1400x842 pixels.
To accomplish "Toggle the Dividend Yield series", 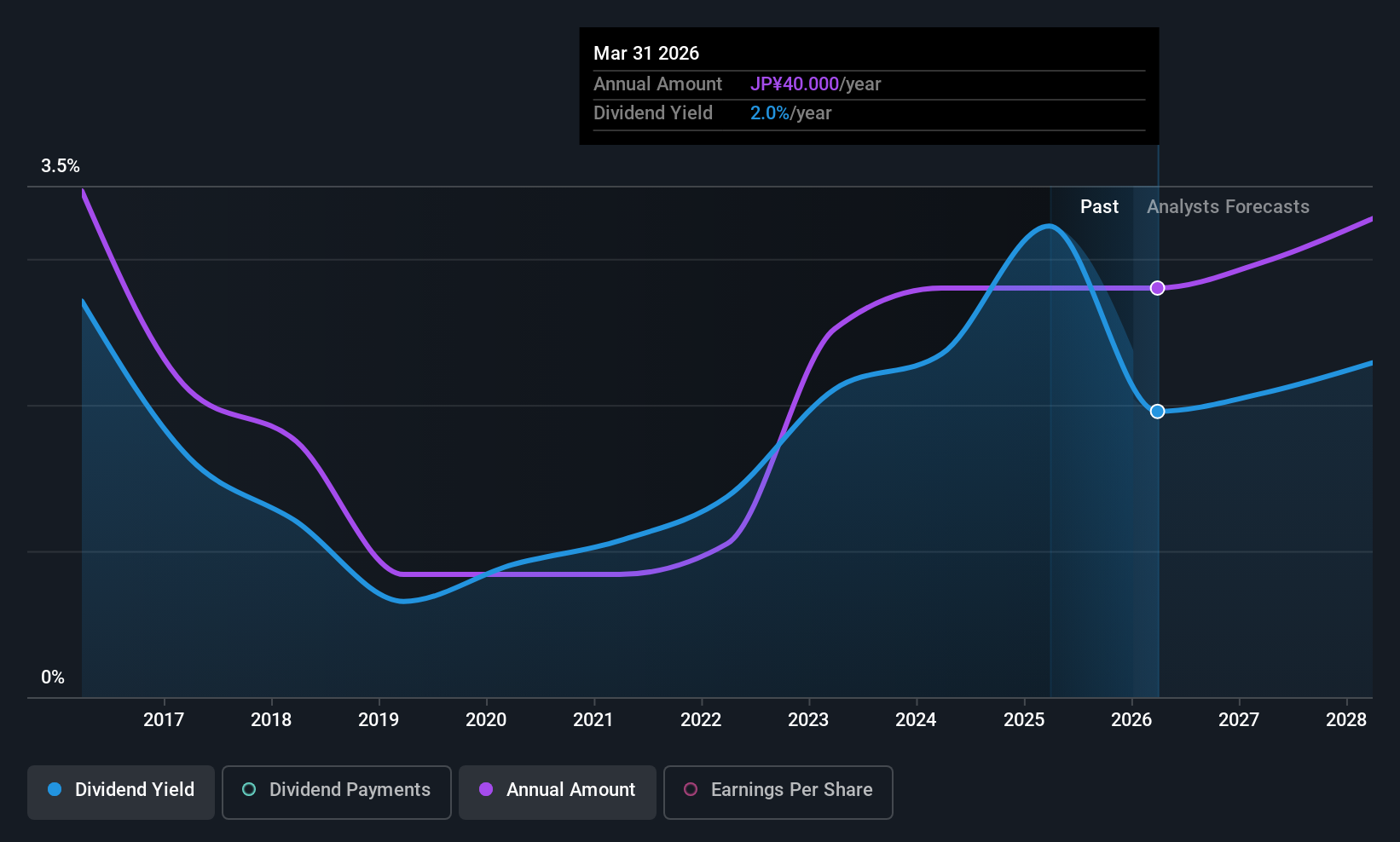I will click(x=121, y=792).
